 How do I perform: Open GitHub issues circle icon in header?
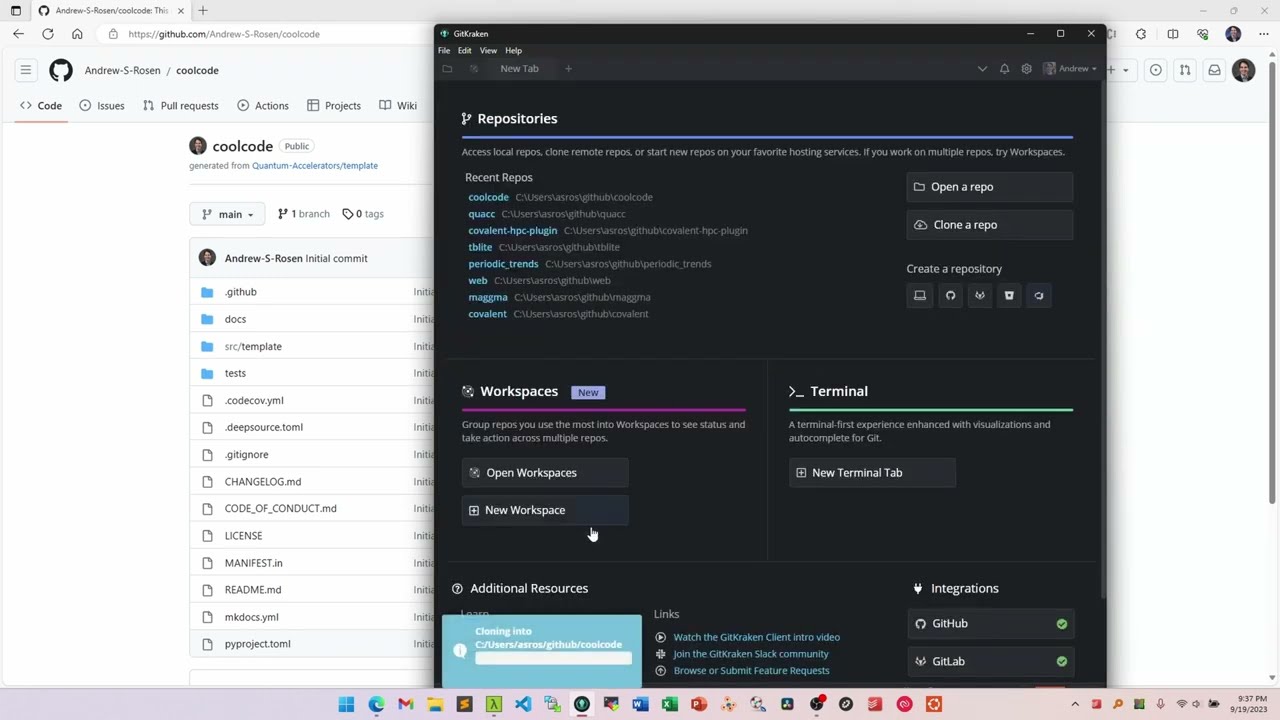[x=1156, y=70]
